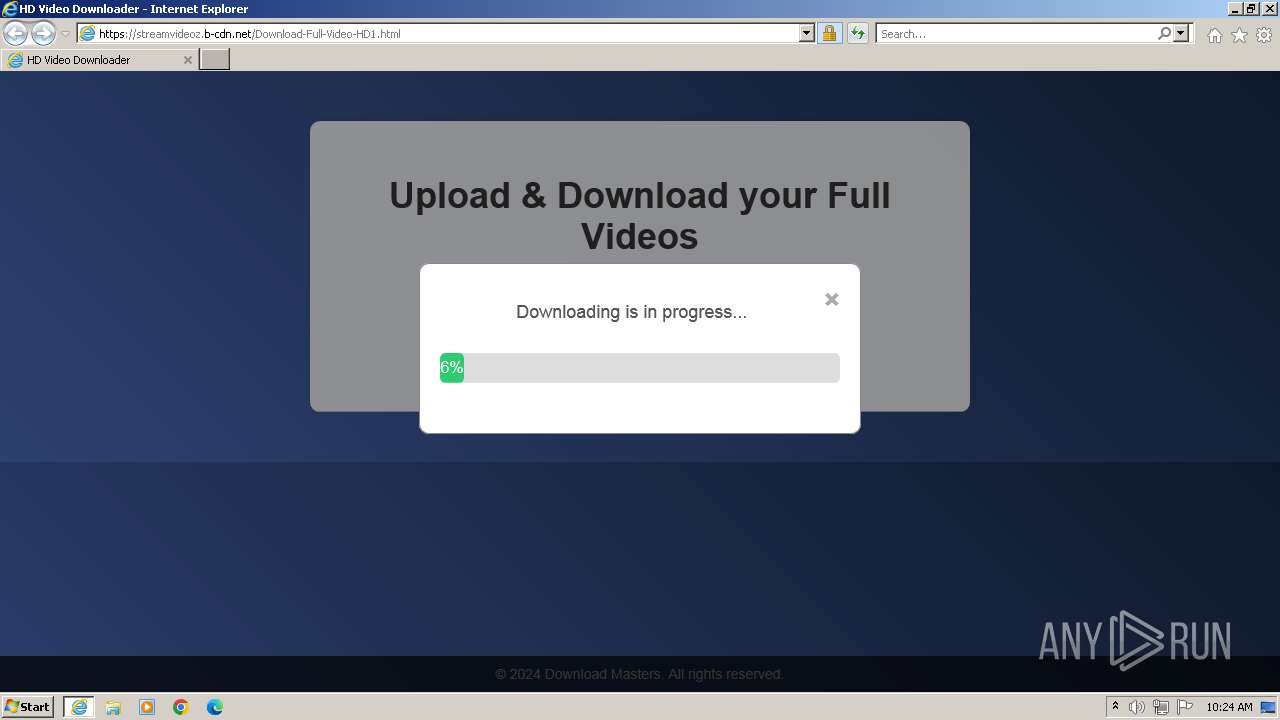Click the 10:24 AM clock
The height and width of the screenshot is (720, 1280).
pos(1229,707)
